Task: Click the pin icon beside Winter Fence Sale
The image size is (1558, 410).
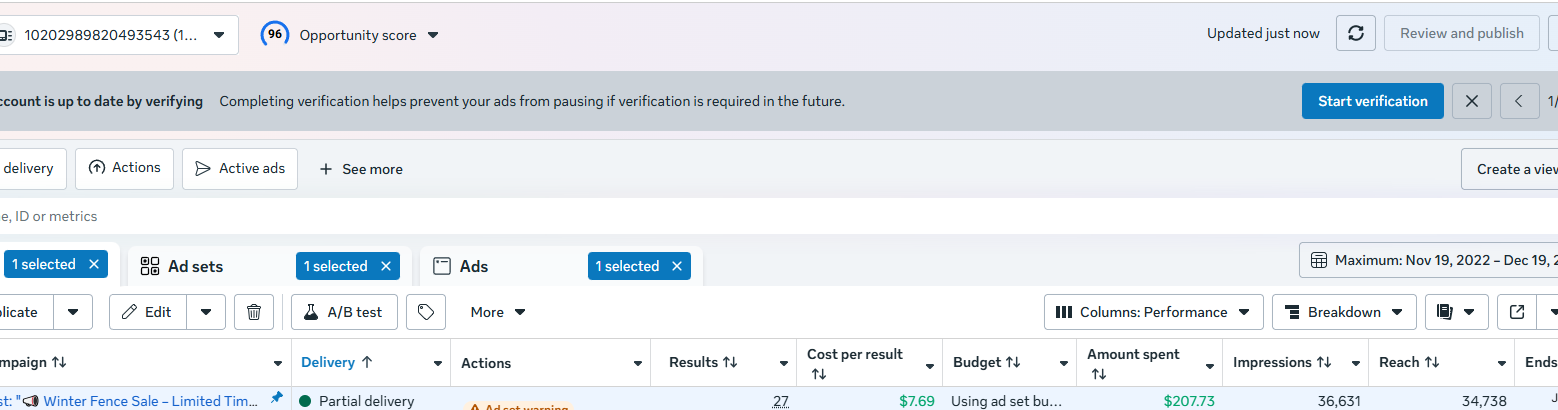Action: coord(277,398)
